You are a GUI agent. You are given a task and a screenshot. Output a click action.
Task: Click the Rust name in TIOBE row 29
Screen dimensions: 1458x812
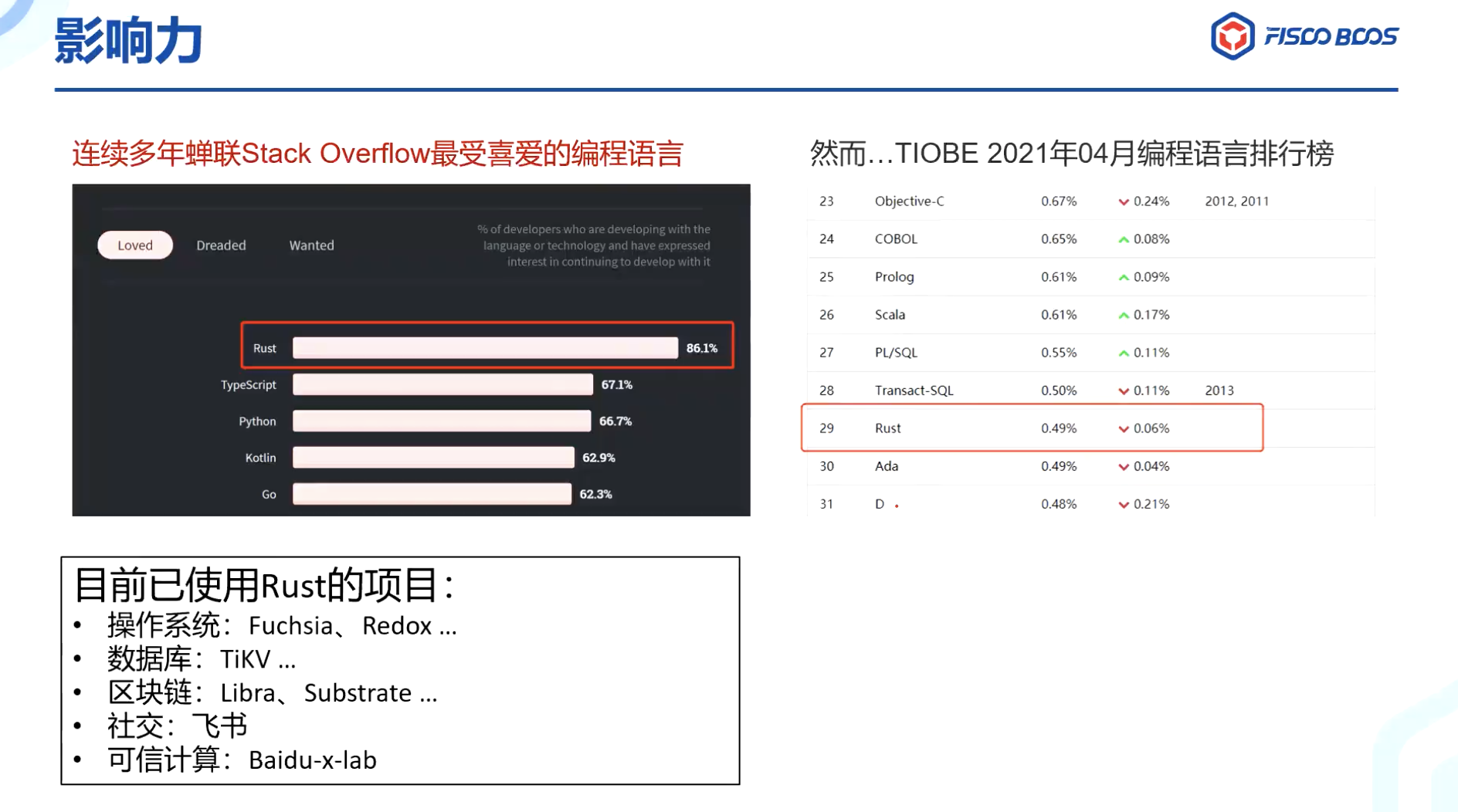point(887,428)
